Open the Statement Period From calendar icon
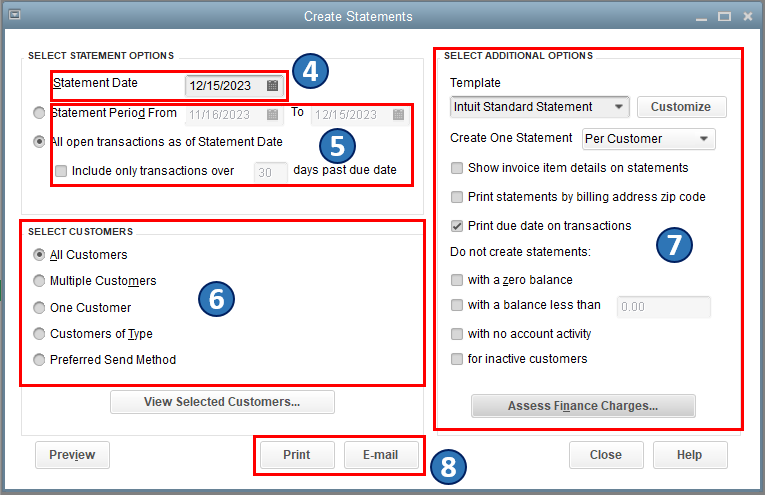 272,115
